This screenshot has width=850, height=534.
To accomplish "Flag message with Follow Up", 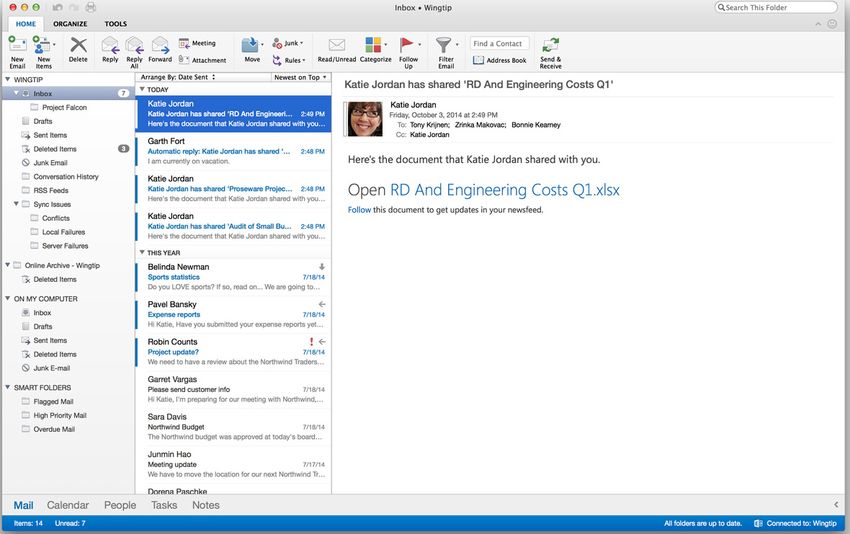I will pyautogui.click(x=408, y=52).
